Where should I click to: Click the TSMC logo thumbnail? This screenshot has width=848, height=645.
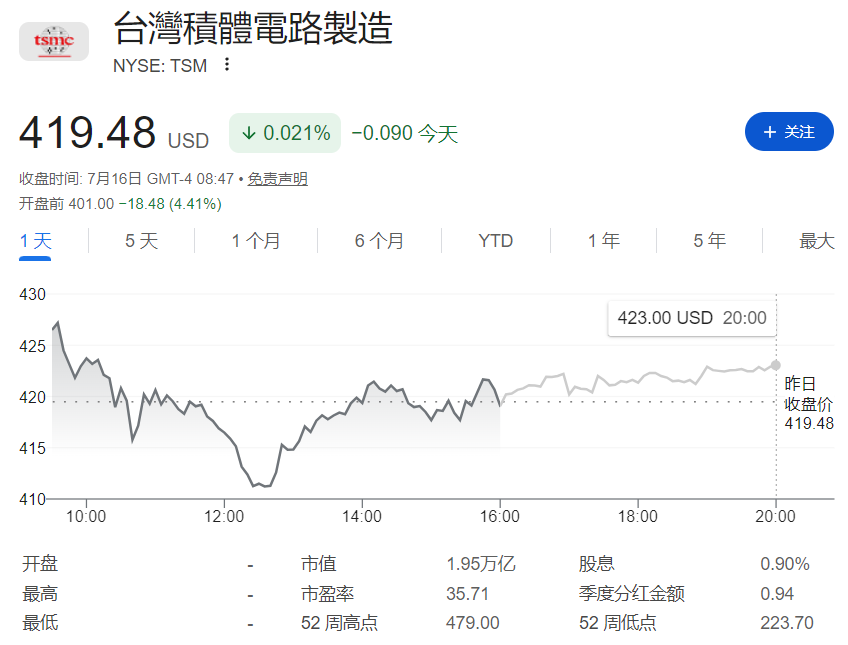[54, 42]
